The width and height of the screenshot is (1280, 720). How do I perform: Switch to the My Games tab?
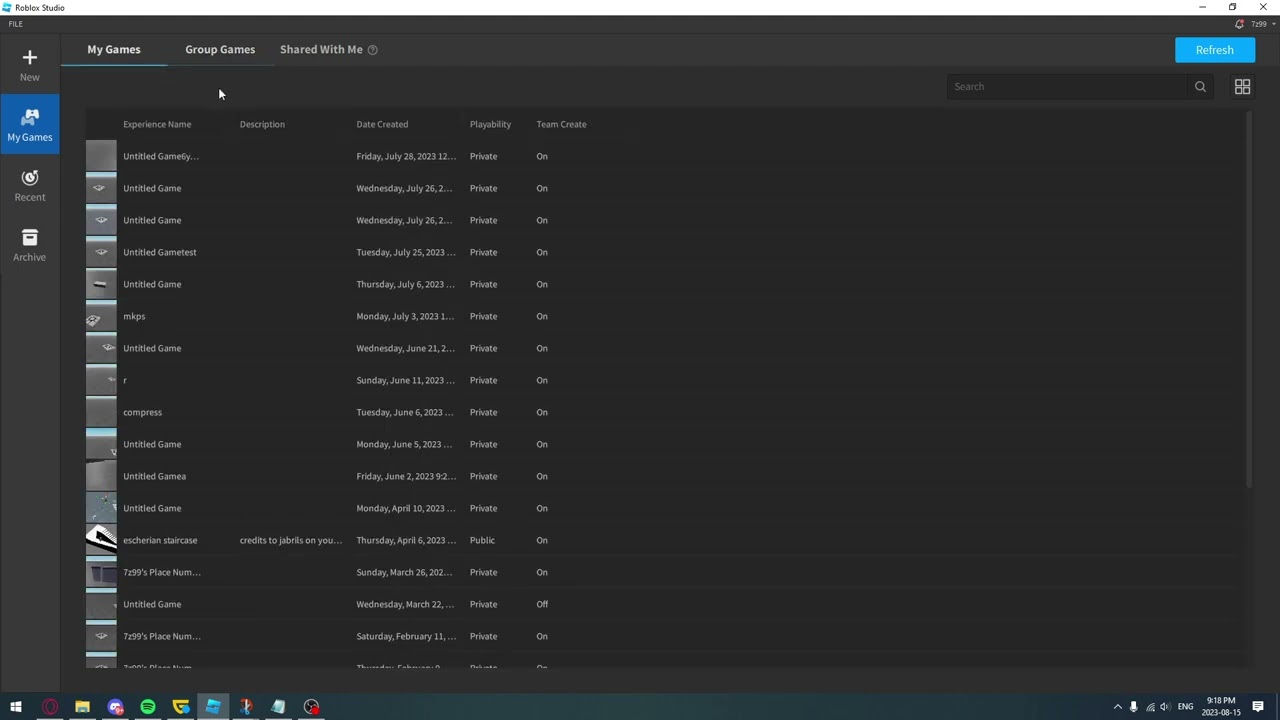114,50
